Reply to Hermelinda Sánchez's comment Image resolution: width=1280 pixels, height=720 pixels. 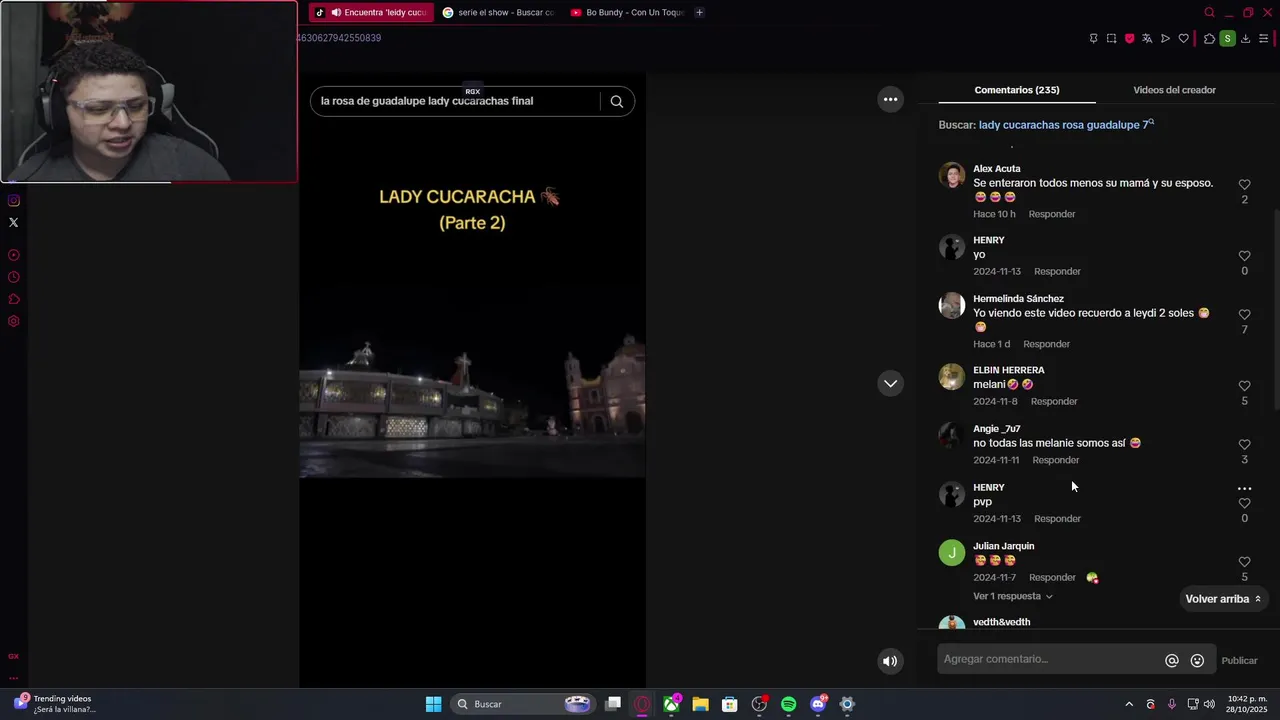click(x=1046, y=344)
